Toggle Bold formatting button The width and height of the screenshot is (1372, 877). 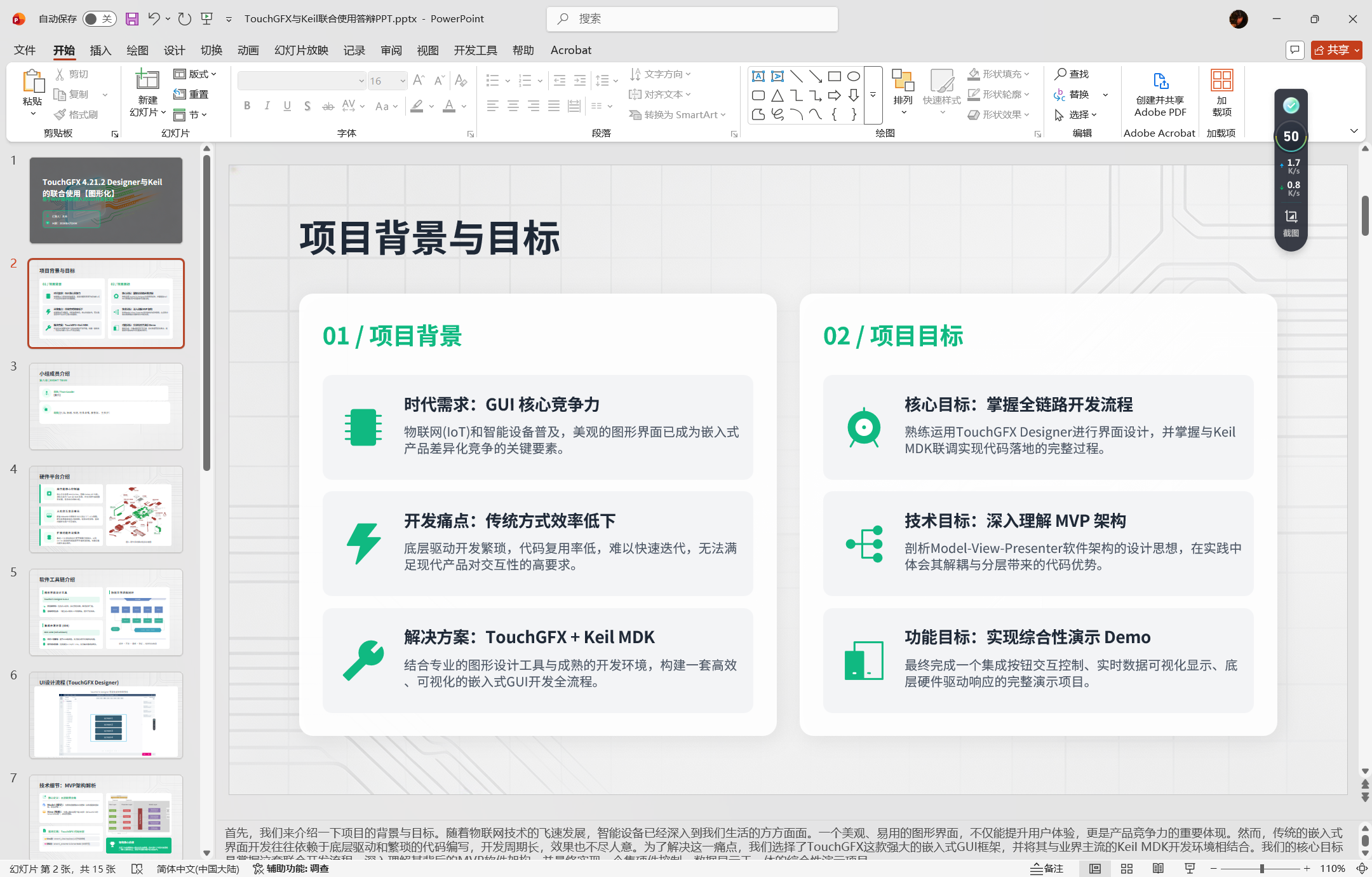[247, 106]
